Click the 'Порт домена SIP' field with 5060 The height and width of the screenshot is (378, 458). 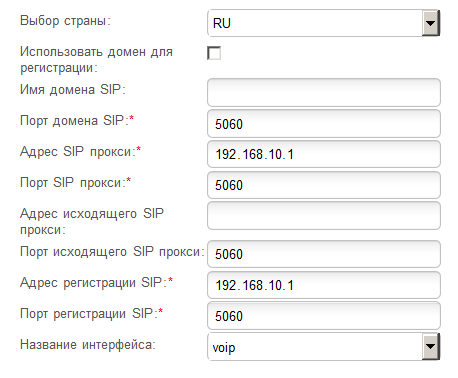point(324,124)
